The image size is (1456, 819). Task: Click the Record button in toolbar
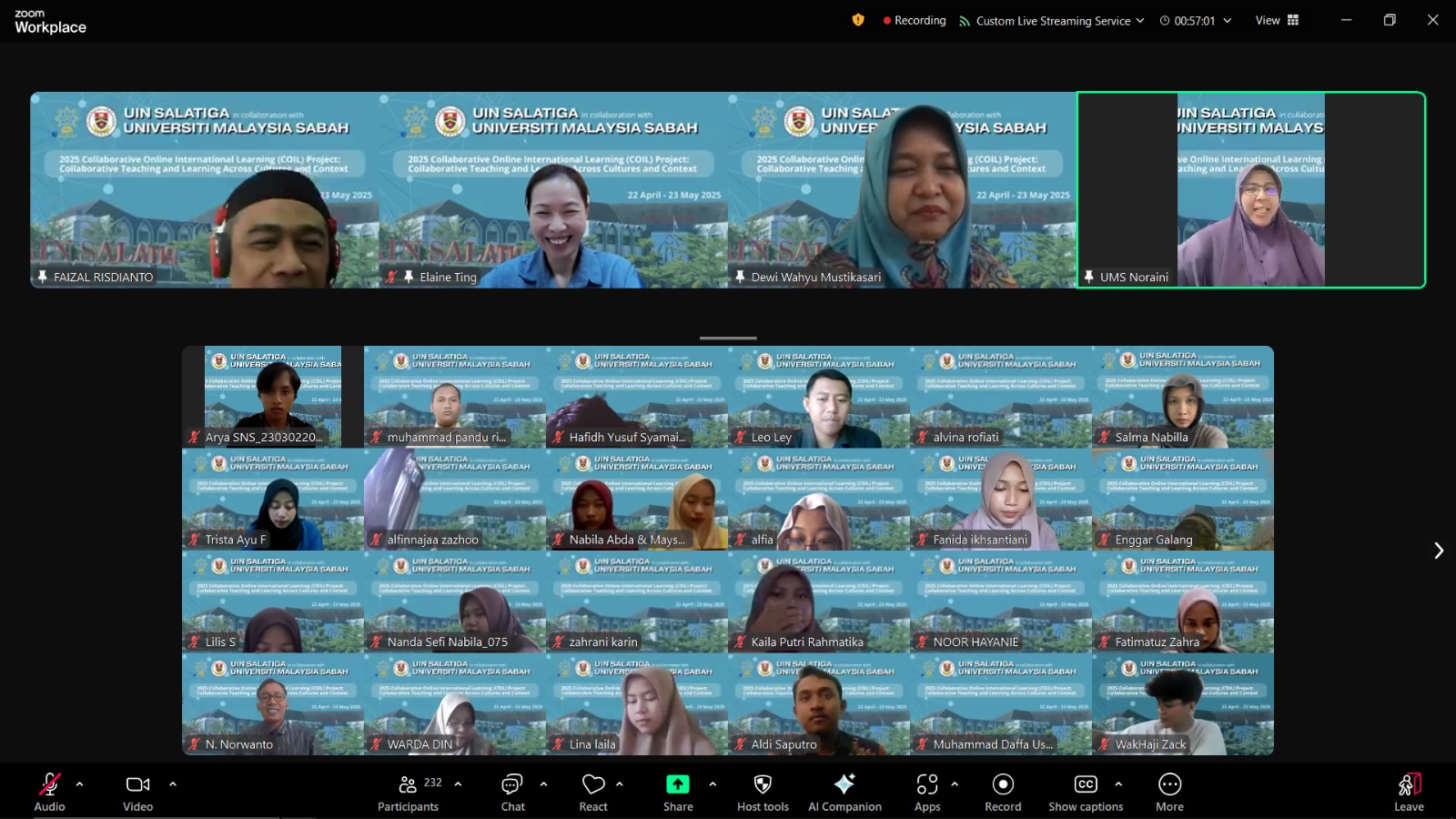pos(1003,792)
